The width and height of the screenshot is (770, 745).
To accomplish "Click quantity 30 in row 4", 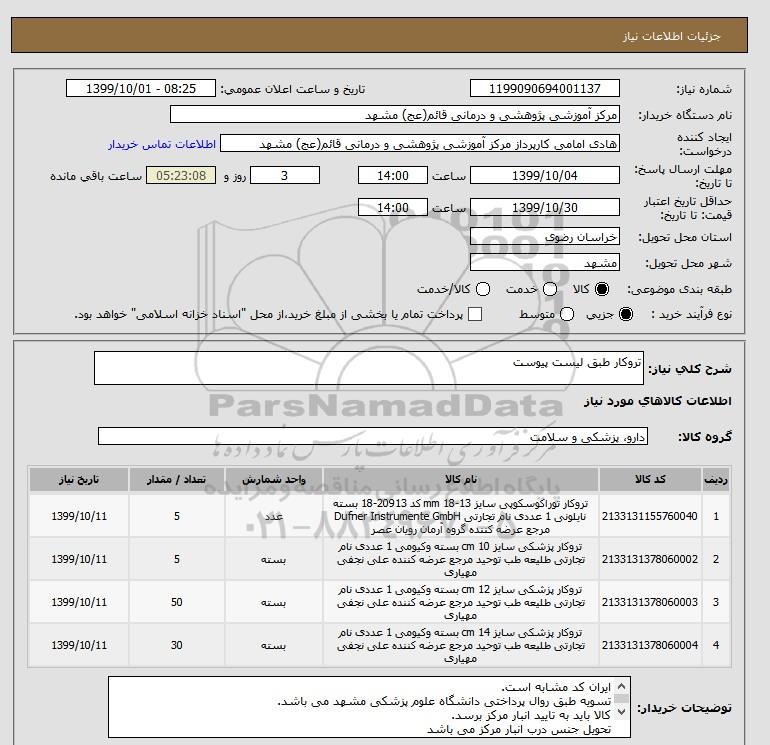I will tap(177, 645).
